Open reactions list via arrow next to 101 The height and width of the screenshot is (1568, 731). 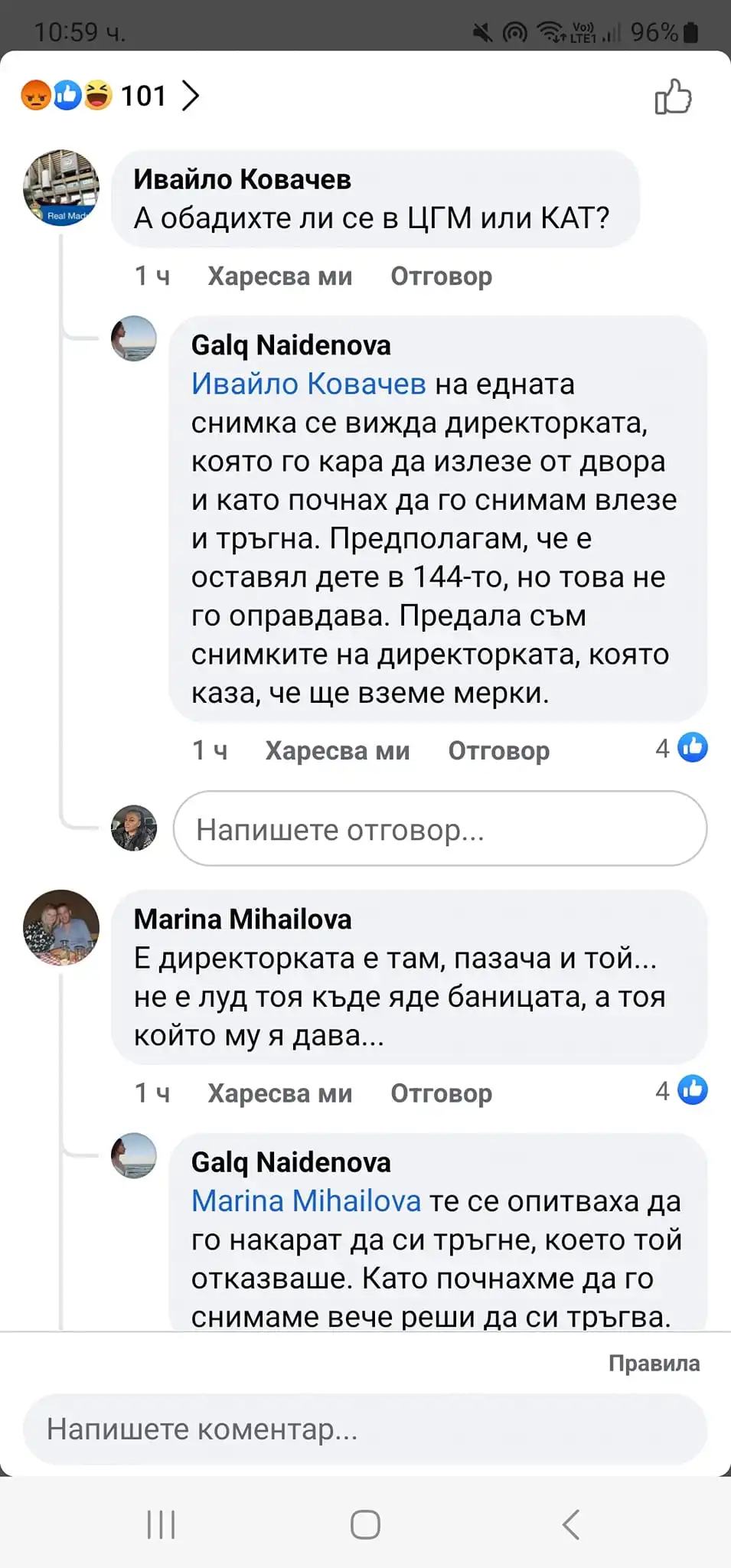point(190,96)
